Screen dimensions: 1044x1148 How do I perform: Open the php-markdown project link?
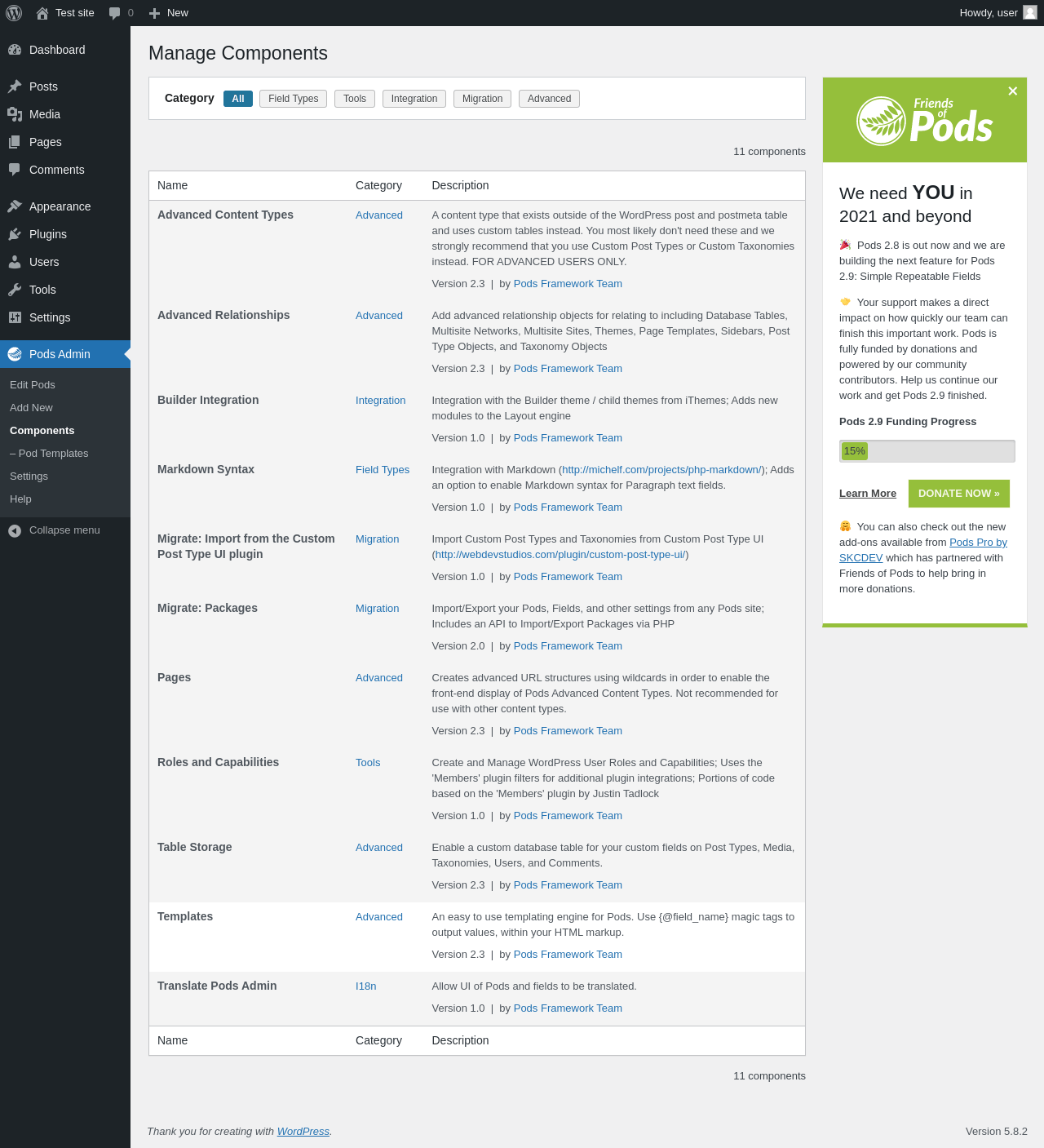pos(661,470)
